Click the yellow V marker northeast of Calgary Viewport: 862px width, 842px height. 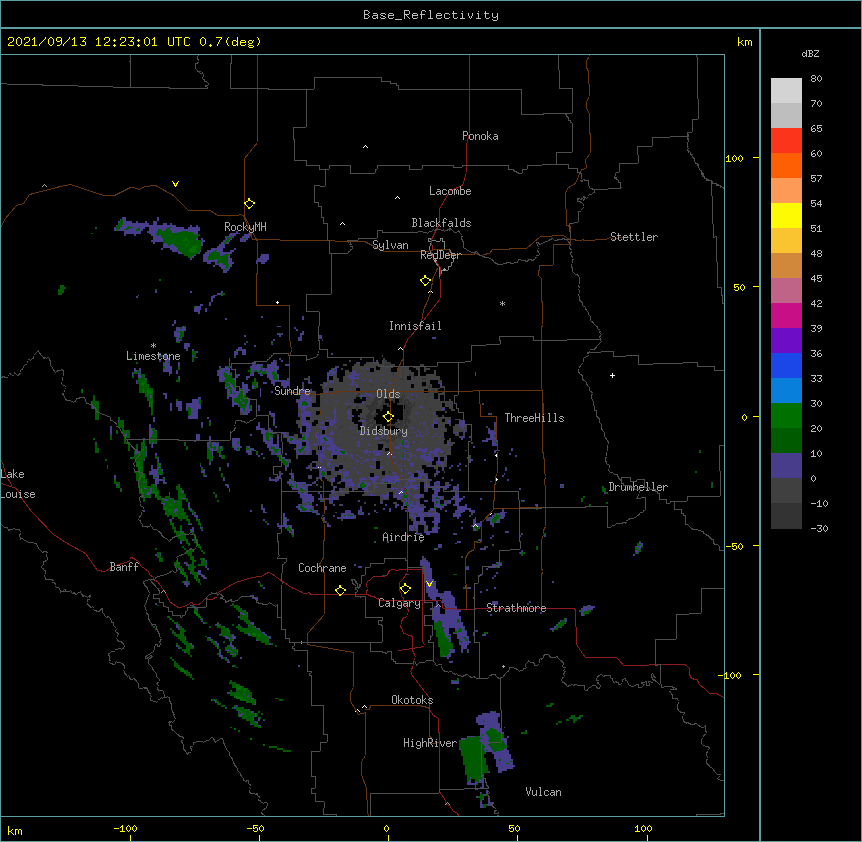pyautogui.click(x=429, y=584)
